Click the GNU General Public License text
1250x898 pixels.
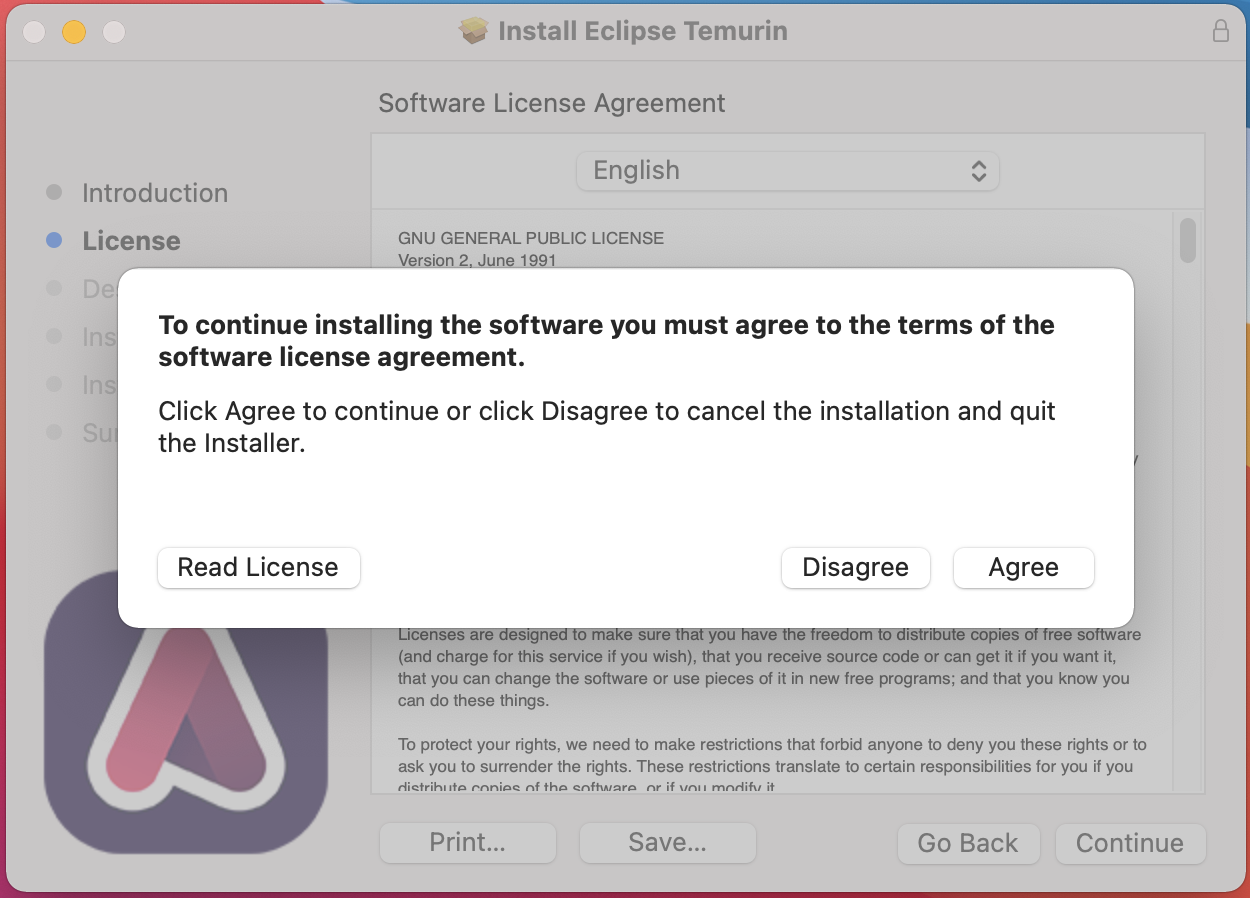click(x=531, y=238)
